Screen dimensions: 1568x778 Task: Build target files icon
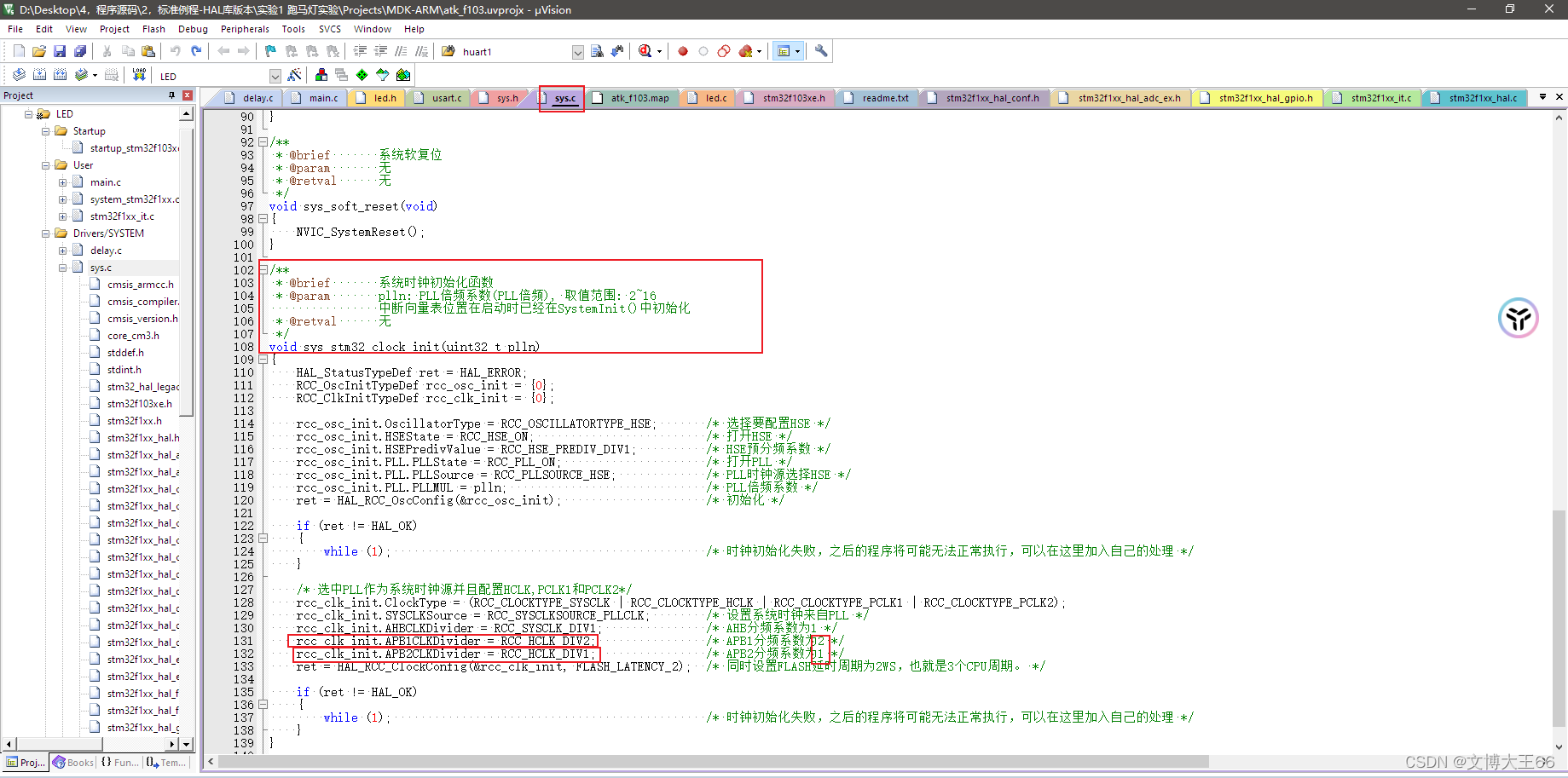[x=39, y=75]
